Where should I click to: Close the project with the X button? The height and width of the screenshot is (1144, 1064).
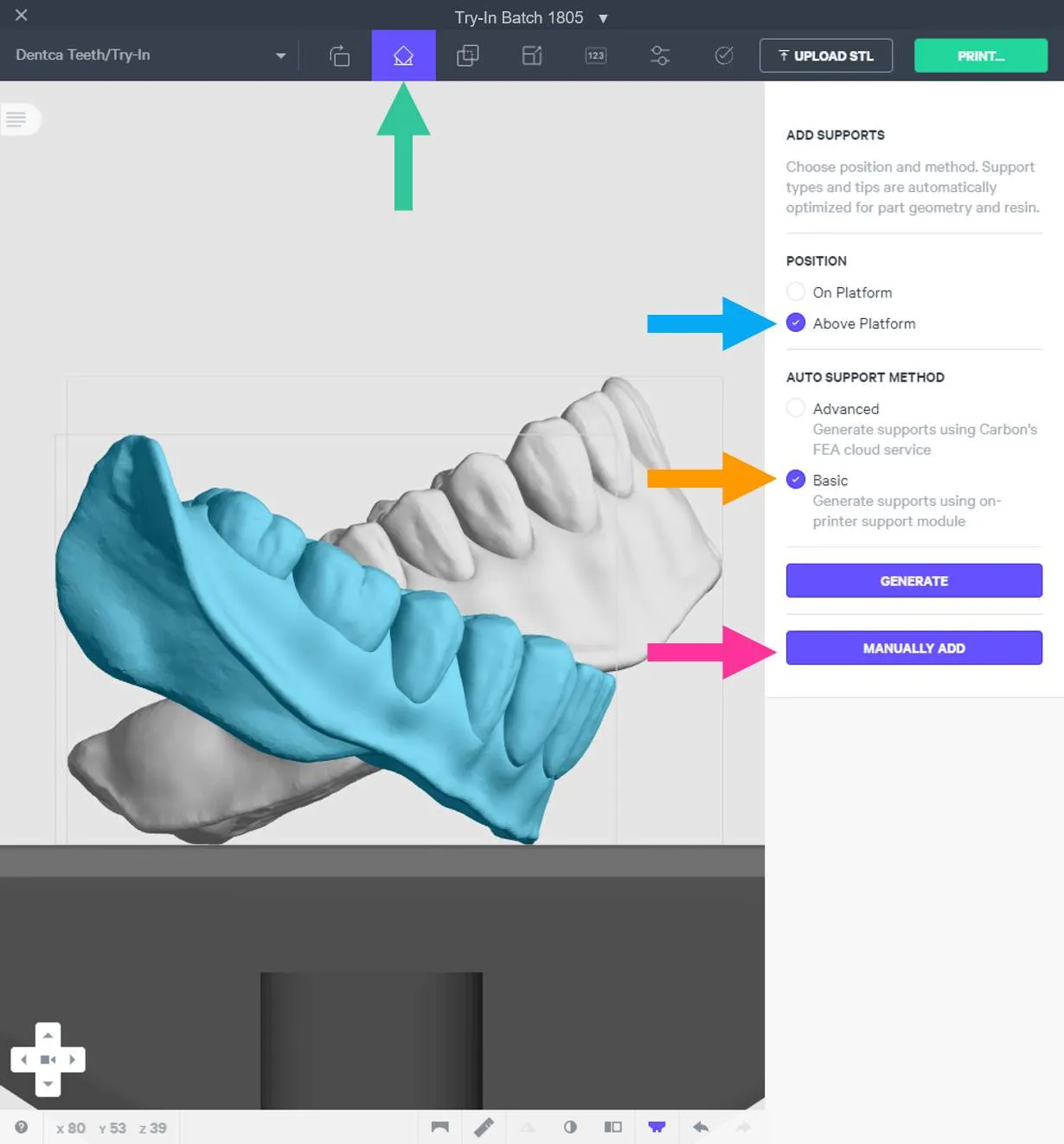click(22, 15)
